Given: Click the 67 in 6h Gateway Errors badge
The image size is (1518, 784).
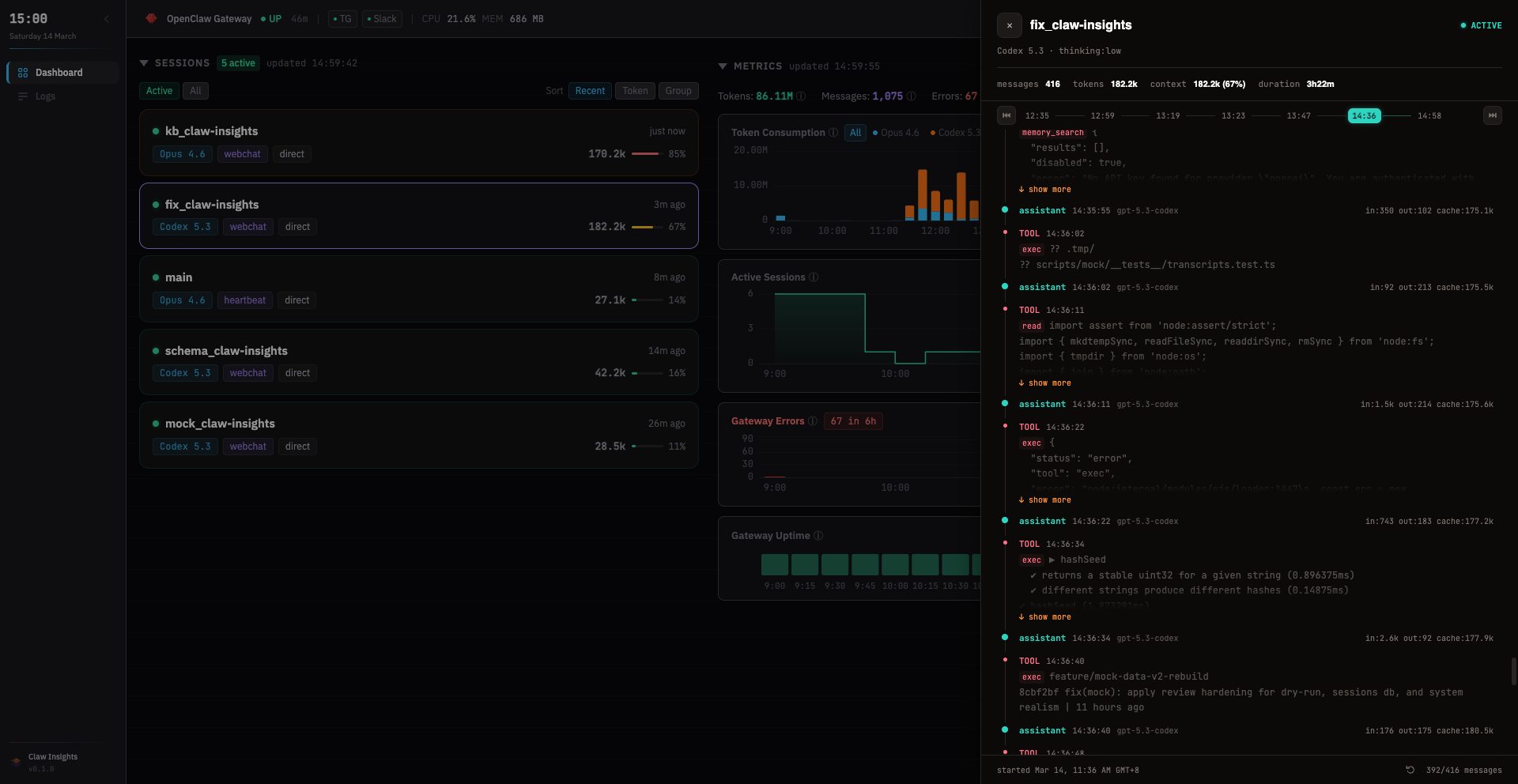Looking at the screenshot, I should (853, 421).
